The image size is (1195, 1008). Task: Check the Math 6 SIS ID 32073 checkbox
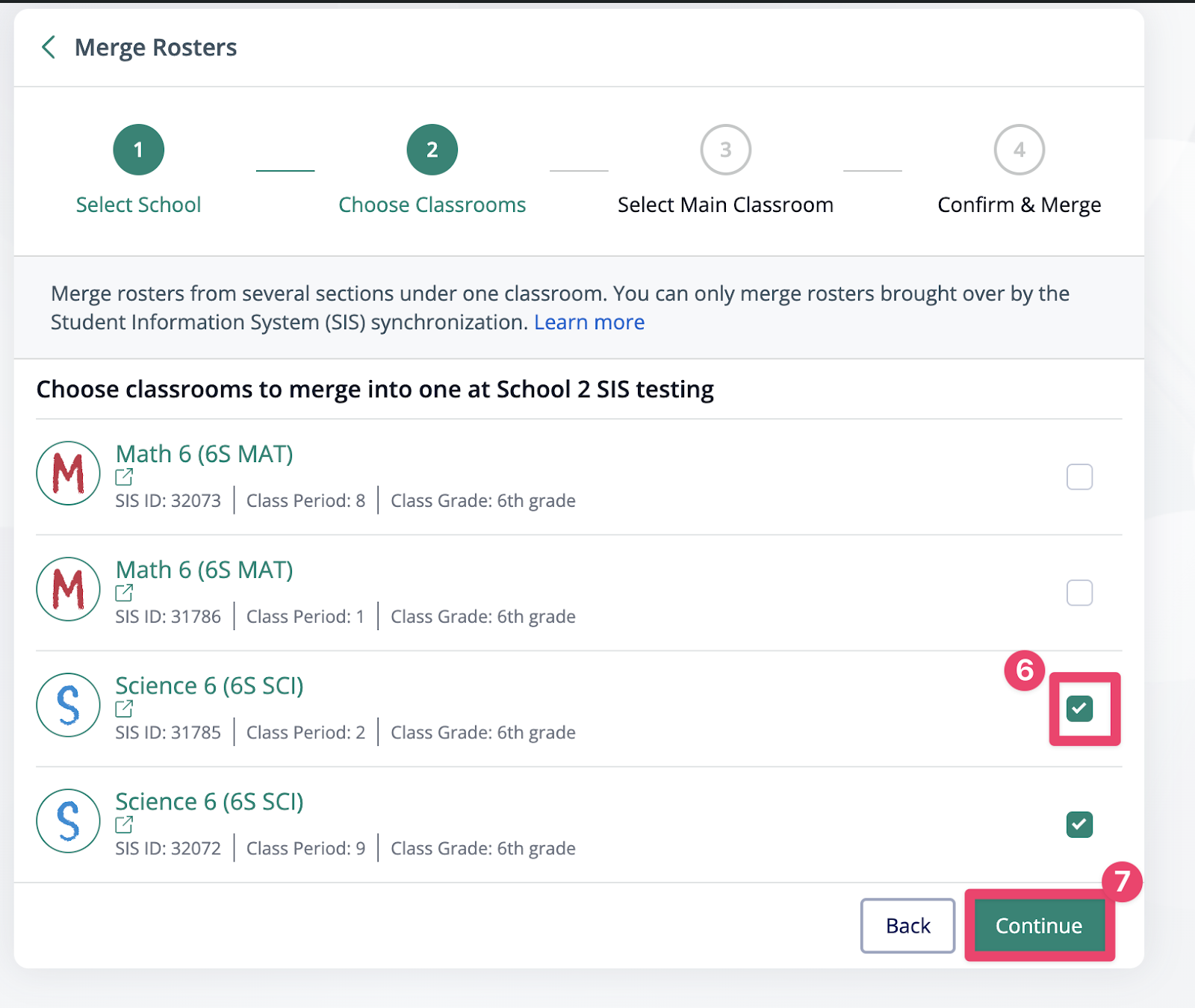[x=1079, y=476]
